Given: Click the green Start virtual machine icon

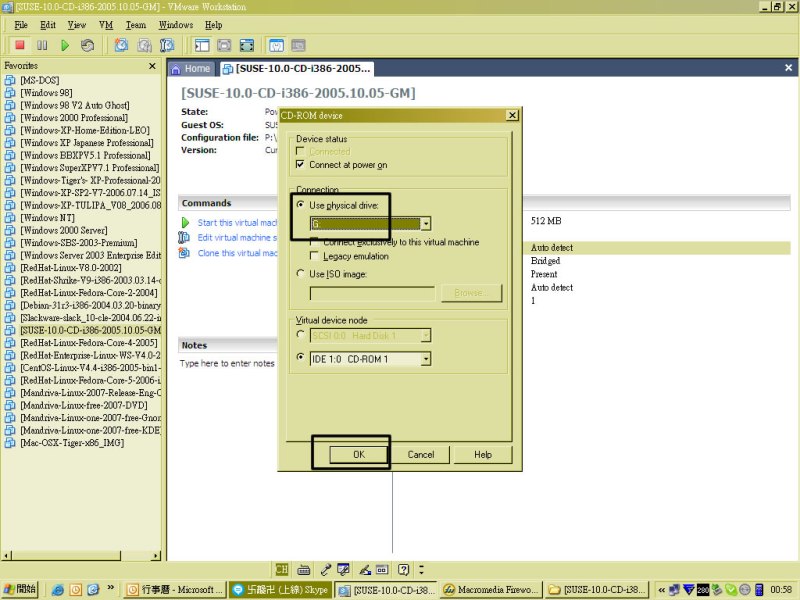Looking at the screenshot, I should click(x=185, y=222).
